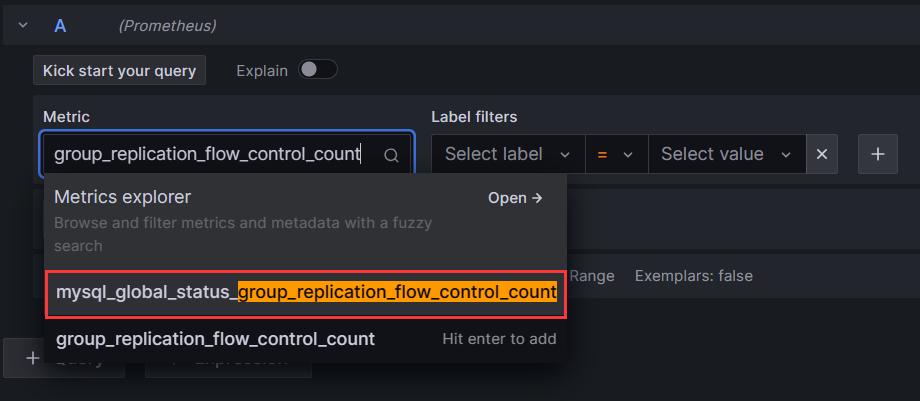Image resolution: width=920 pixels, height=401 pixels.
Task: Open the Select value dropdown
Action: (726, 155)
